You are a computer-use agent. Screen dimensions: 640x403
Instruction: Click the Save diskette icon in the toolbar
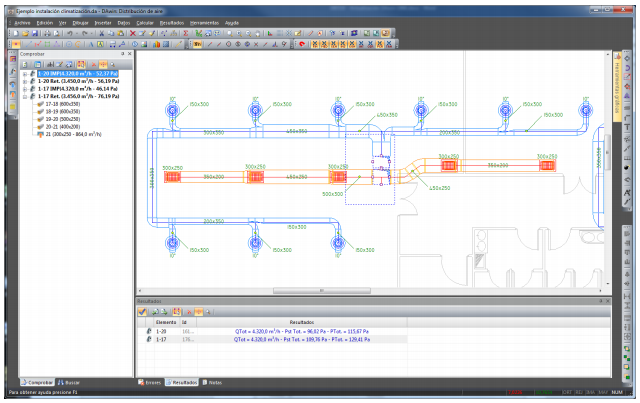pos(35,33)
